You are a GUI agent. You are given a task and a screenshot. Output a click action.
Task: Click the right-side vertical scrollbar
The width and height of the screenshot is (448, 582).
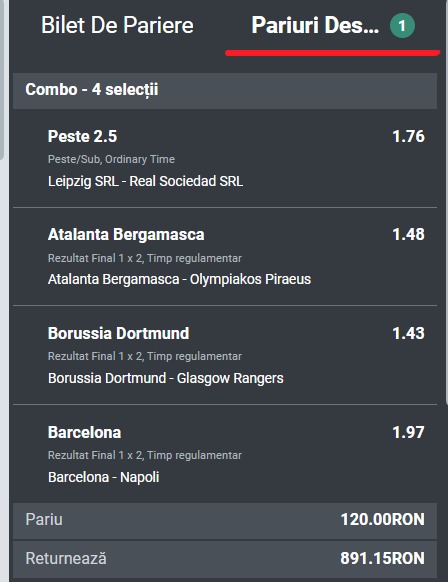(x=447, y=200)
